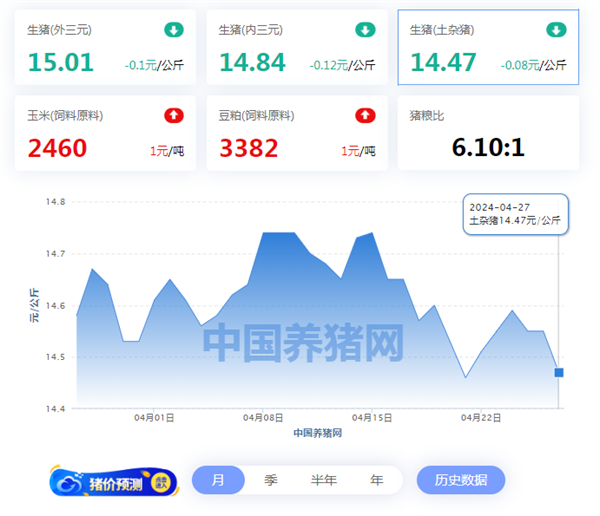Screen dimensions: 600x516
Task: Switch to the 季 time range
Action: pos(270,480)
